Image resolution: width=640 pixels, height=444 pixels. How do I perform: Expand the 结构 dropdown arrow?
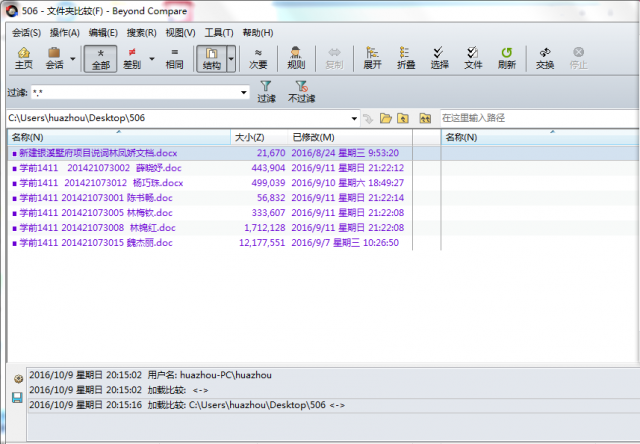tap(231, 59)
